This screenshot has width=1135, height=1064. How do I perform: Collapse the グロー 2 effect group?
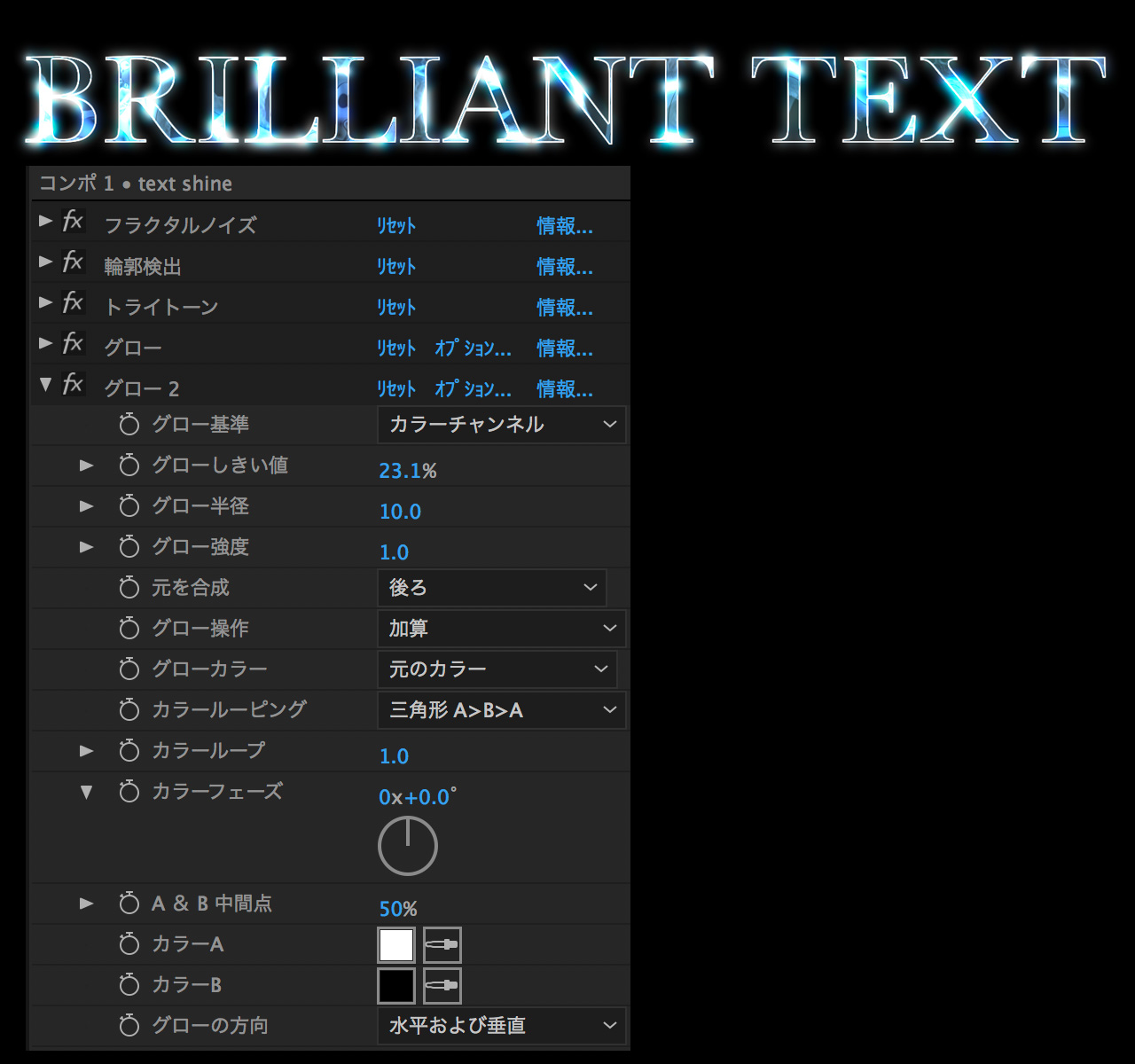tap(46, 385)
